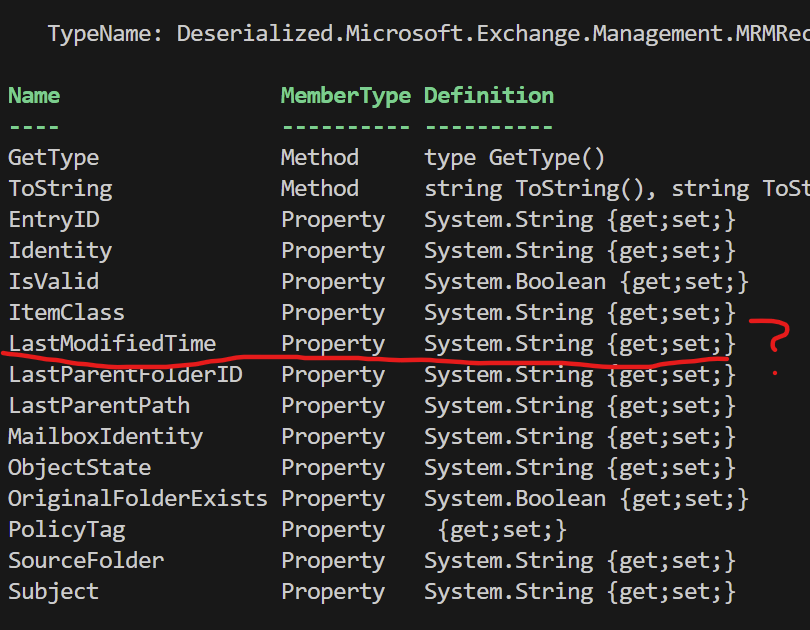
Task: Click the ObjectState property name
Action: click(x=79, y=468)
